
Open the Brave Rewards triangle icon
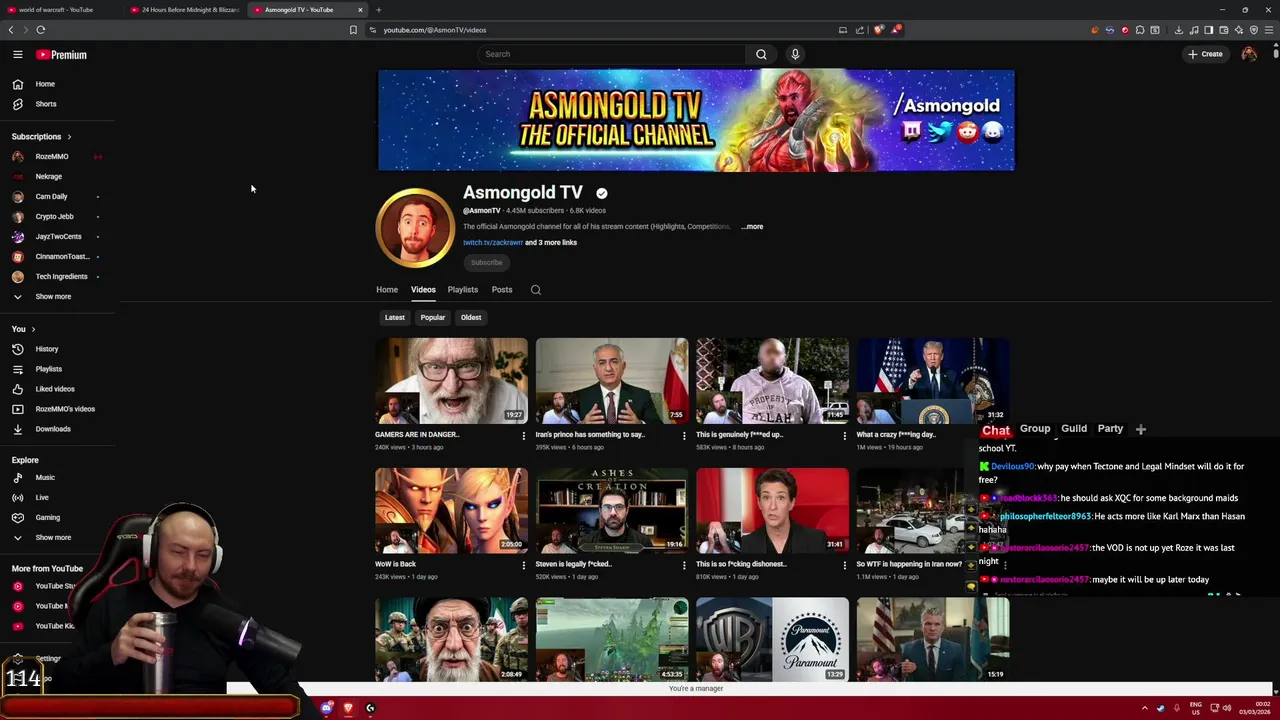(896, 30)
